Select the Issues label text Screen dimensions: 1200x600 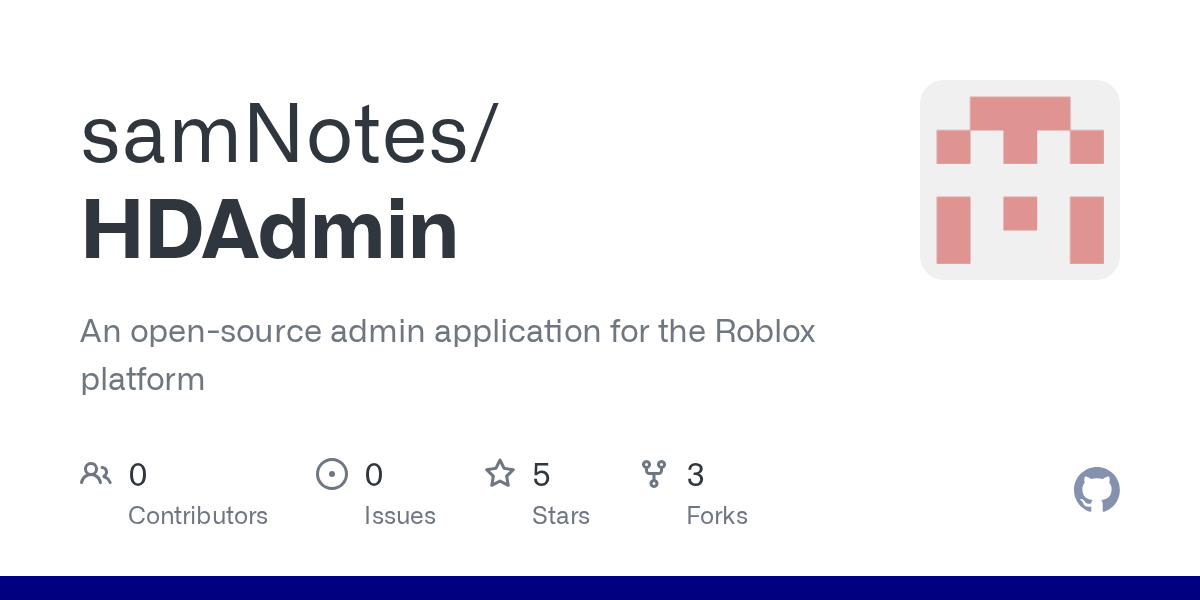click(x=400, y=516)
